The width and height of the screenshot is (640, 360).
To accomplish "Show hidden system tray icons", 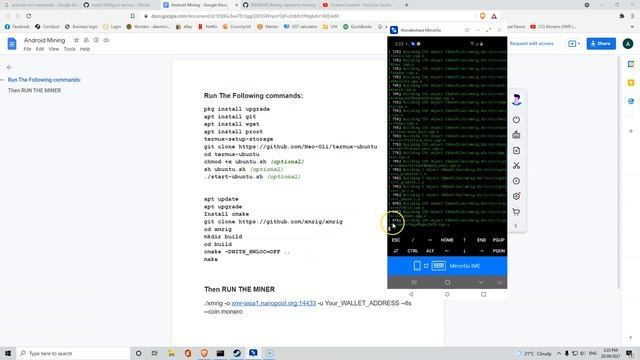I will point(558,353).
